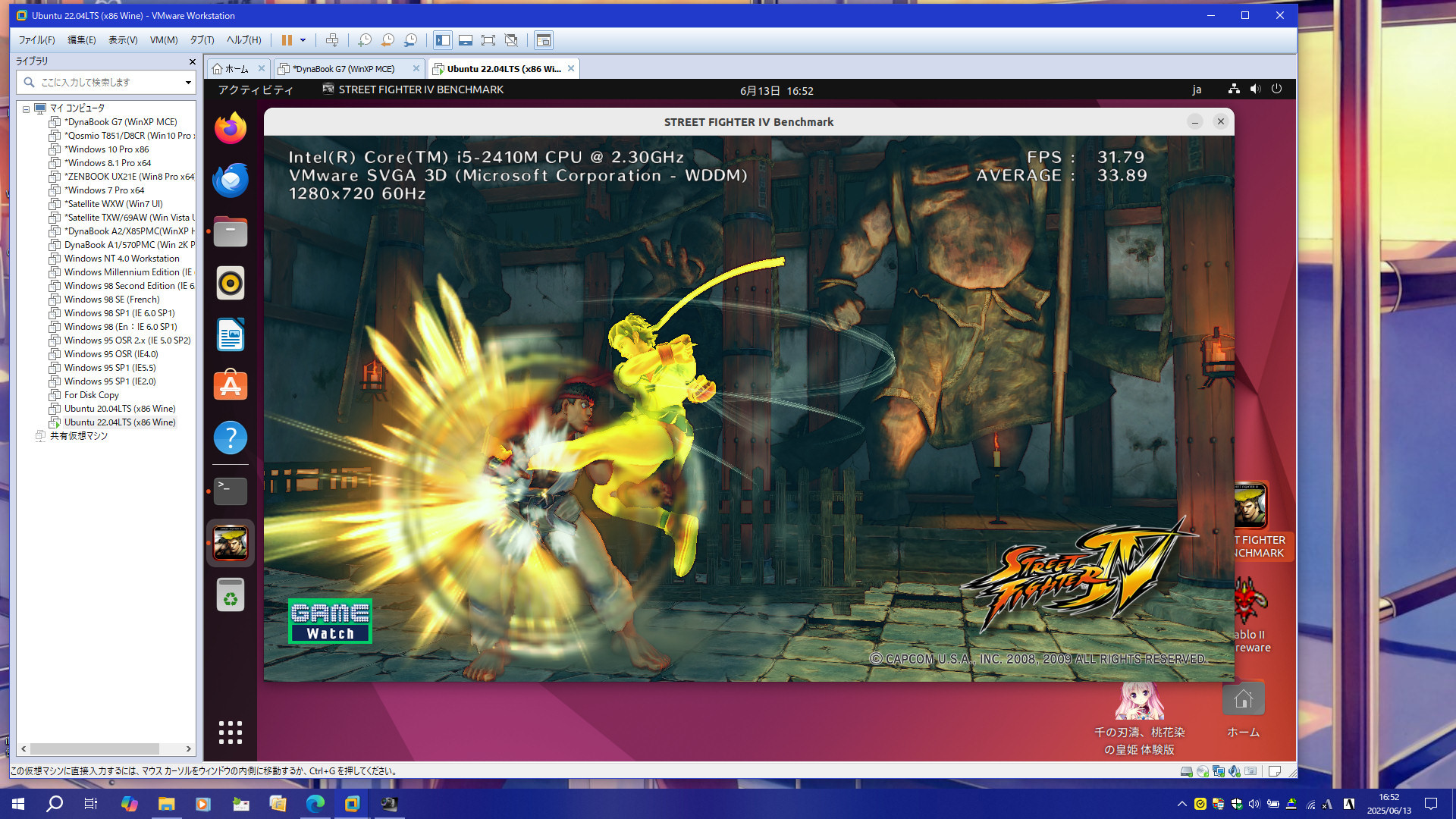Open Rhythmbox from the Ubuntu dock
This screenshot has height=819, width=1456.
pyautogui.click(x=231, y=283)
